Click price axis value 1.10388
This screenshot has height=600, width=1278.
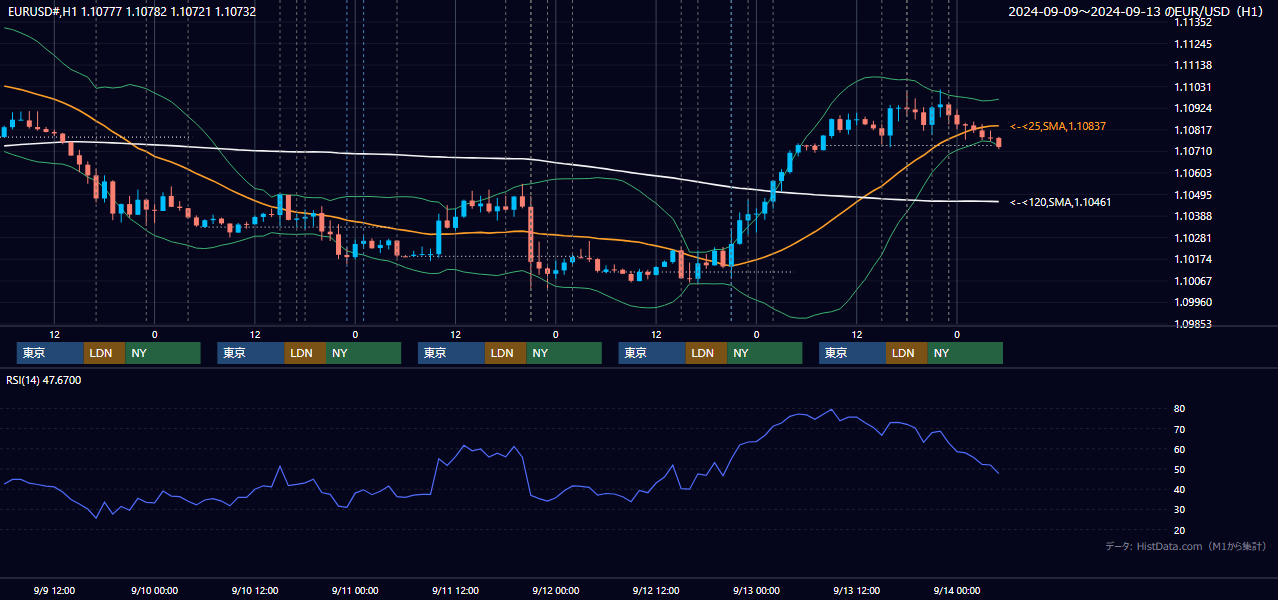click(1193, 216)
